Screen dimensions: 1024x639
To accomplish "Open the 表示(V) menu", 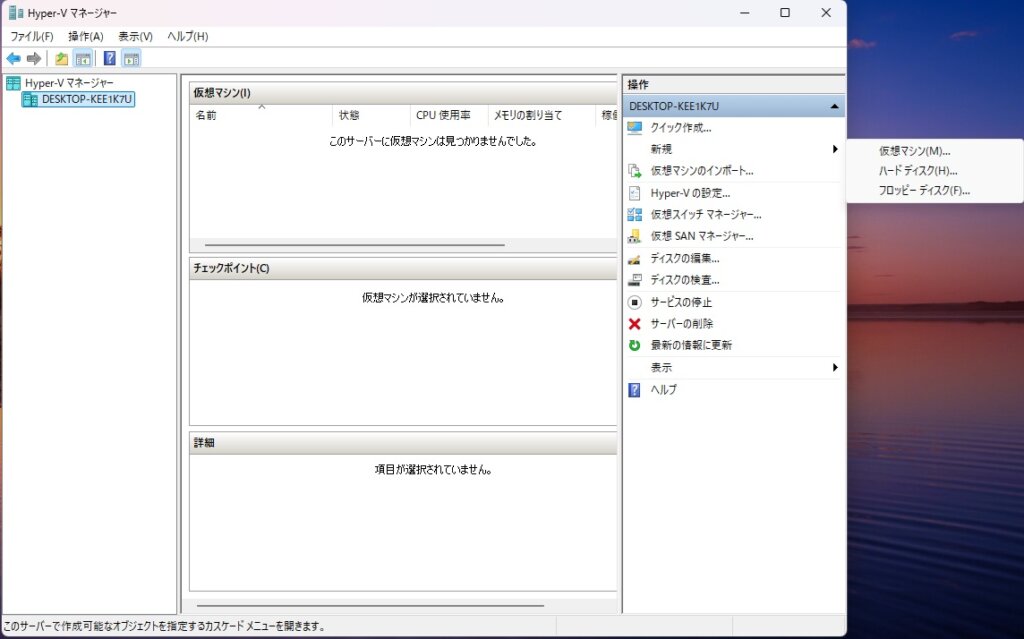I will (x=135, y=37).
